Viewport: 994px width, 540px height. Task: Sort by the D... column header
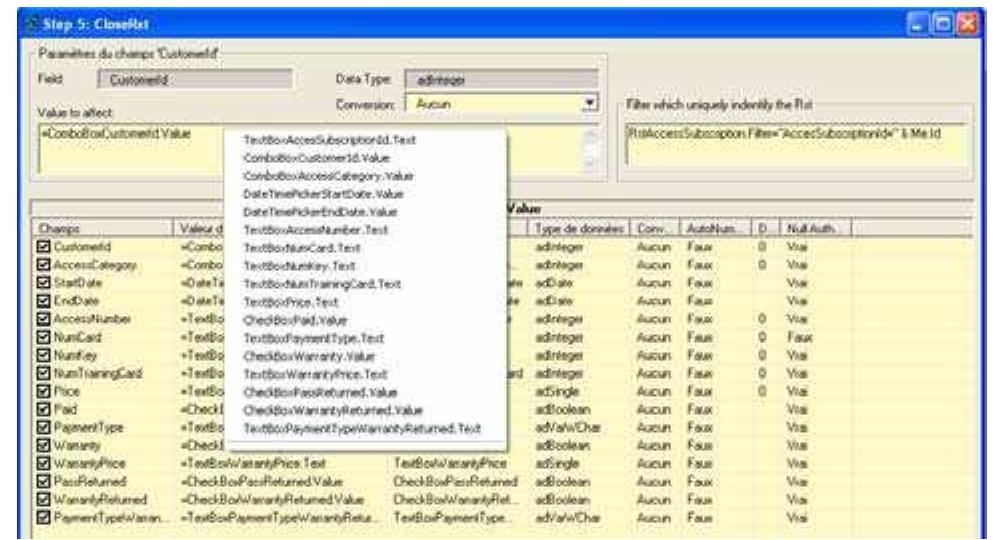pos(765,228)
